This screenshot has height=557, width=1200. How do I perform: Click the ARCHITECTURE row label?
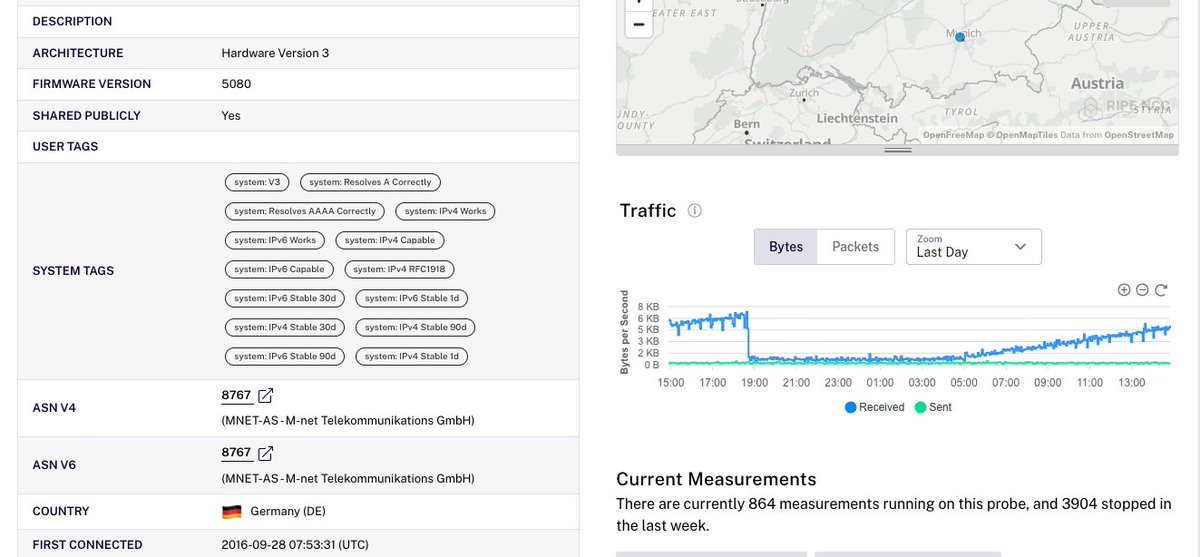point(78,53)
